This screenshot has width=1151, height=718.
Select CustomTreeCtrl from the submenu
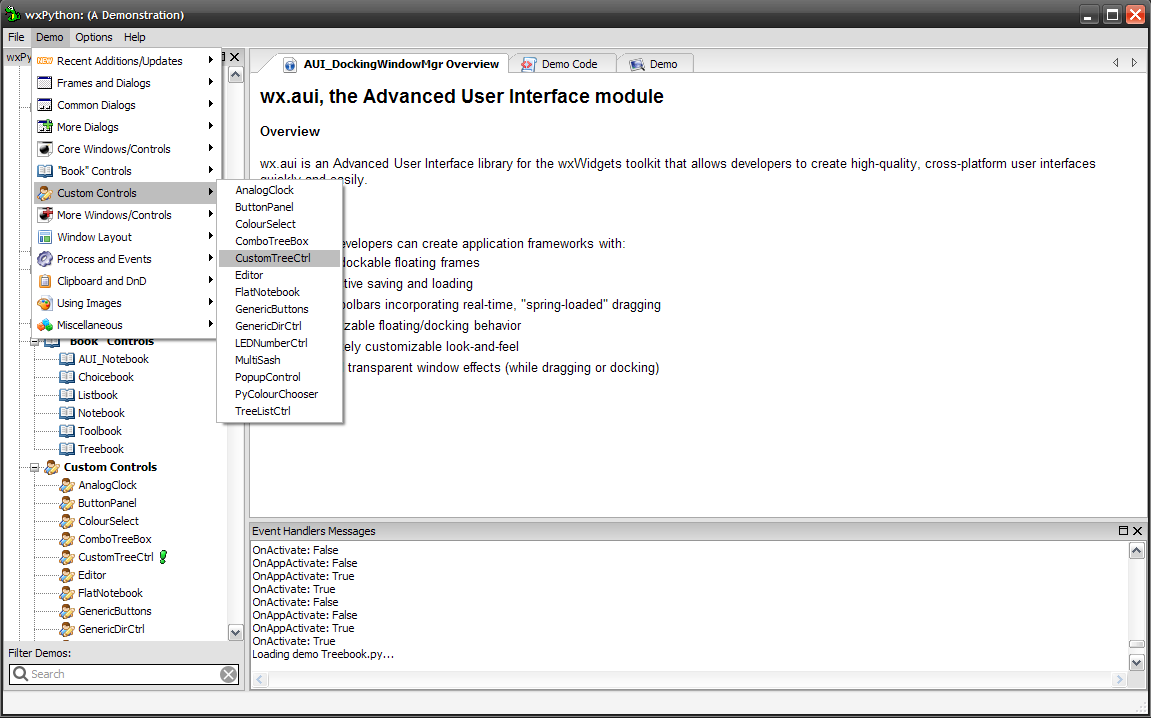(272, 258)
